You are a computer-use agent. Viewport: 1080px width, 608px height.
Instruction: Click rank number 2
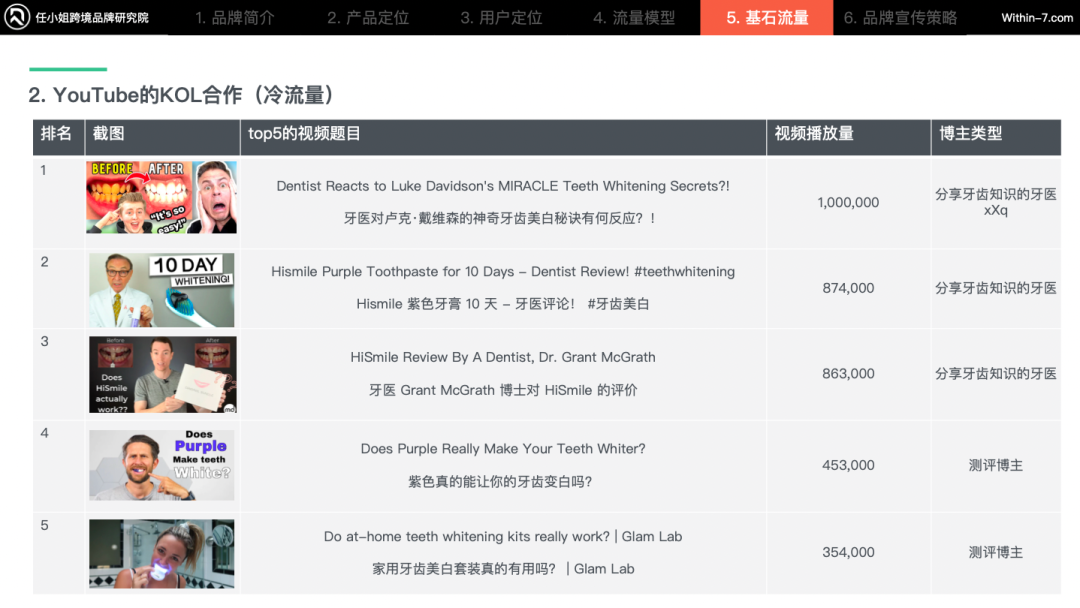(x=44, y=262)
